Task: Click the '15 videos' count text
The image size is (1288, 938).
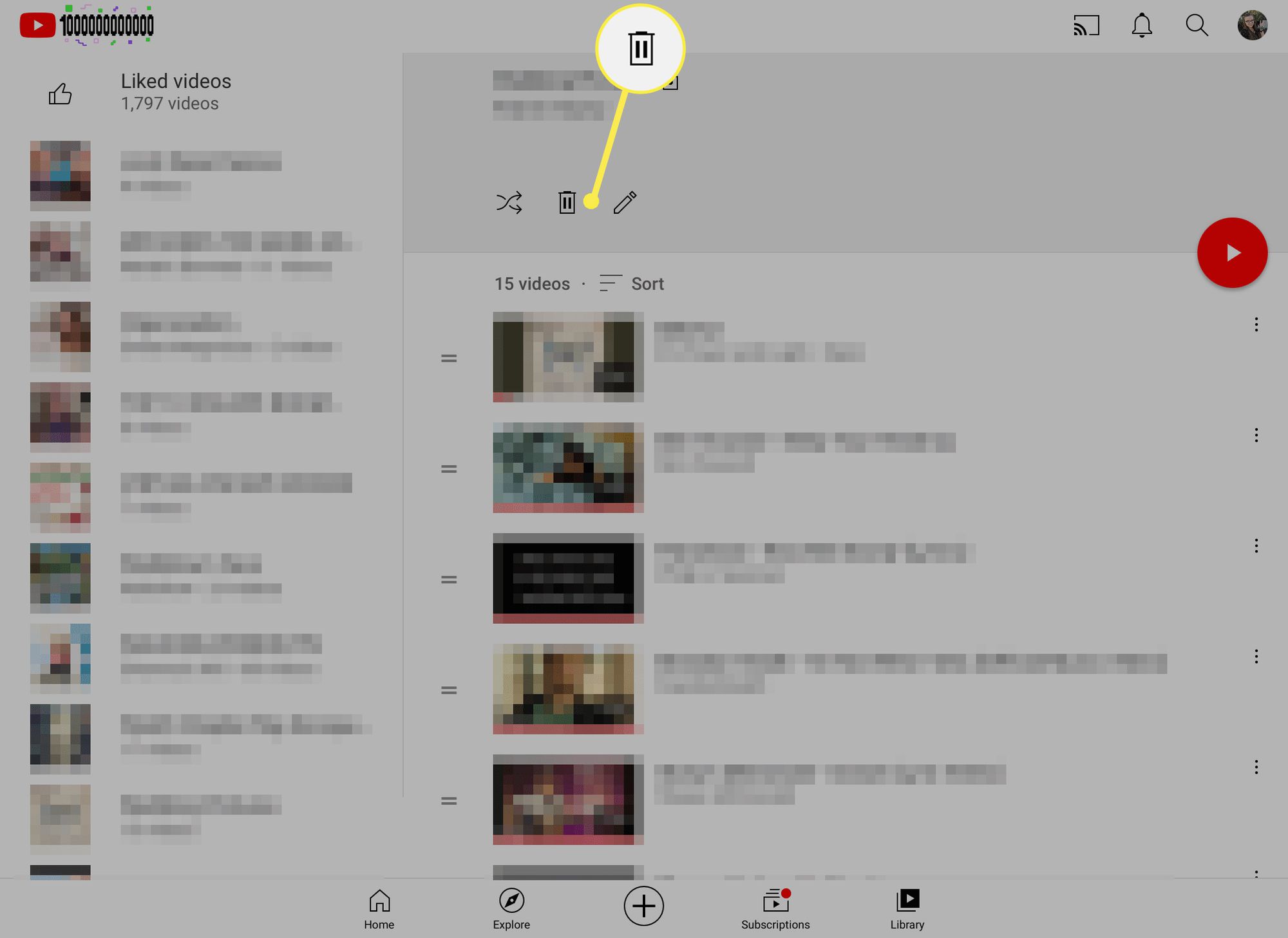Action: [x=532, y=284]
